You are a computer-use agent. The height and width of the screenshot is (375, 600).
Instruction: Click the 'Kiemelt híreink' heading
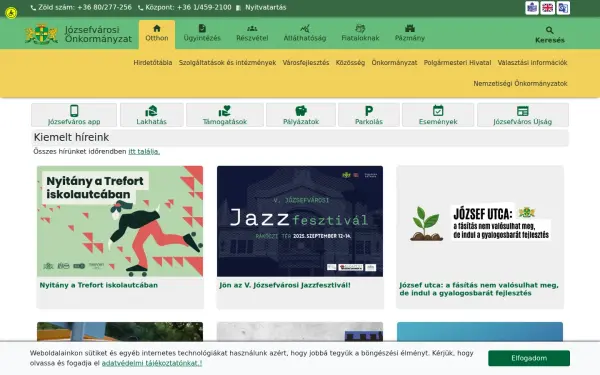point(71,137)
